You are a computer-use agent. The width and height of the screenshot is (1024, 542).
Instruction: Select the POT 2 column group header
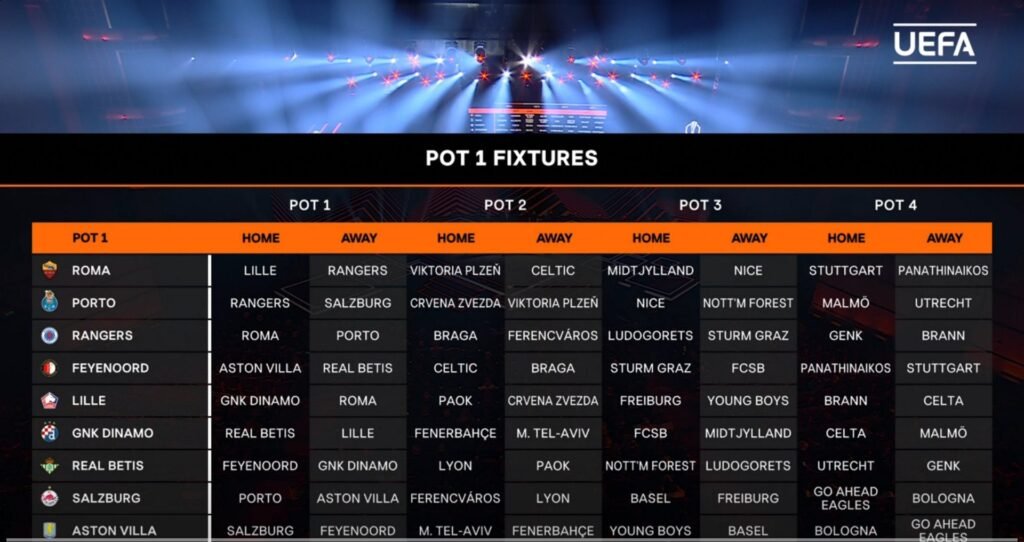pyautogui.click(x=505, y=205)
